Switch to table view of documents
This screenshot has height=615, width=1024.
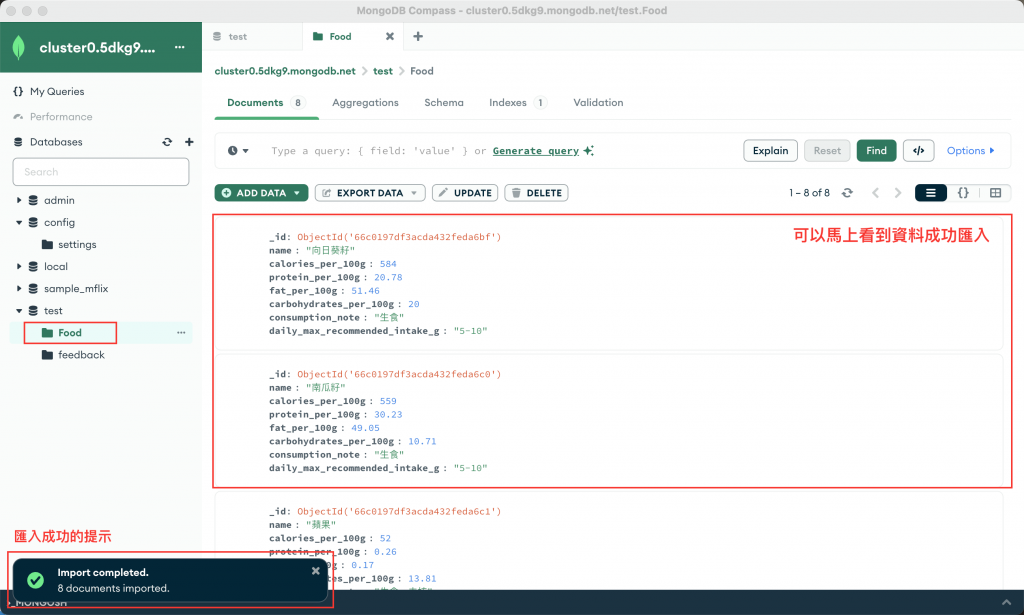995,193
